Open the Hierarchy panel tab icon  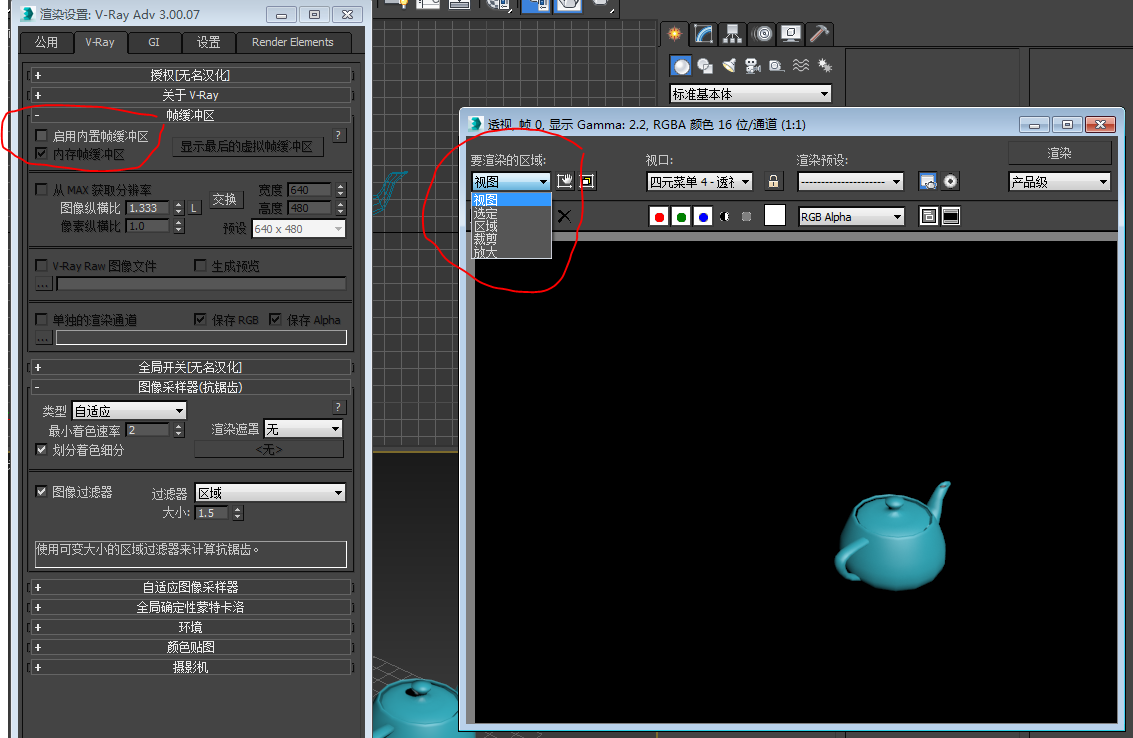733,34
